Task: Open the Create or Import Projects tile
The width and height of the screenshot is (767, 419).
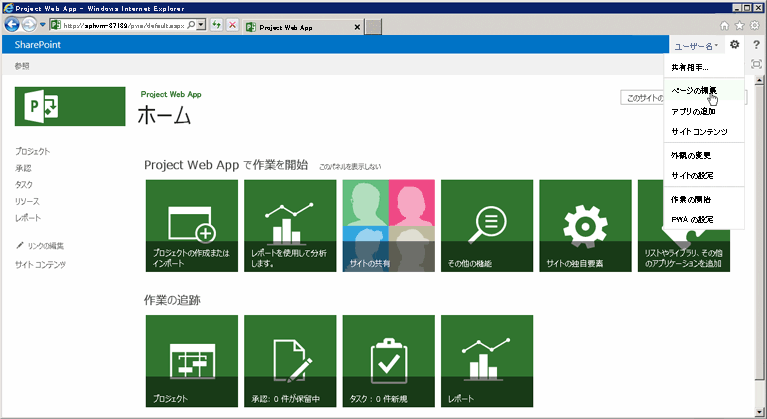Action: coord(192,225)
